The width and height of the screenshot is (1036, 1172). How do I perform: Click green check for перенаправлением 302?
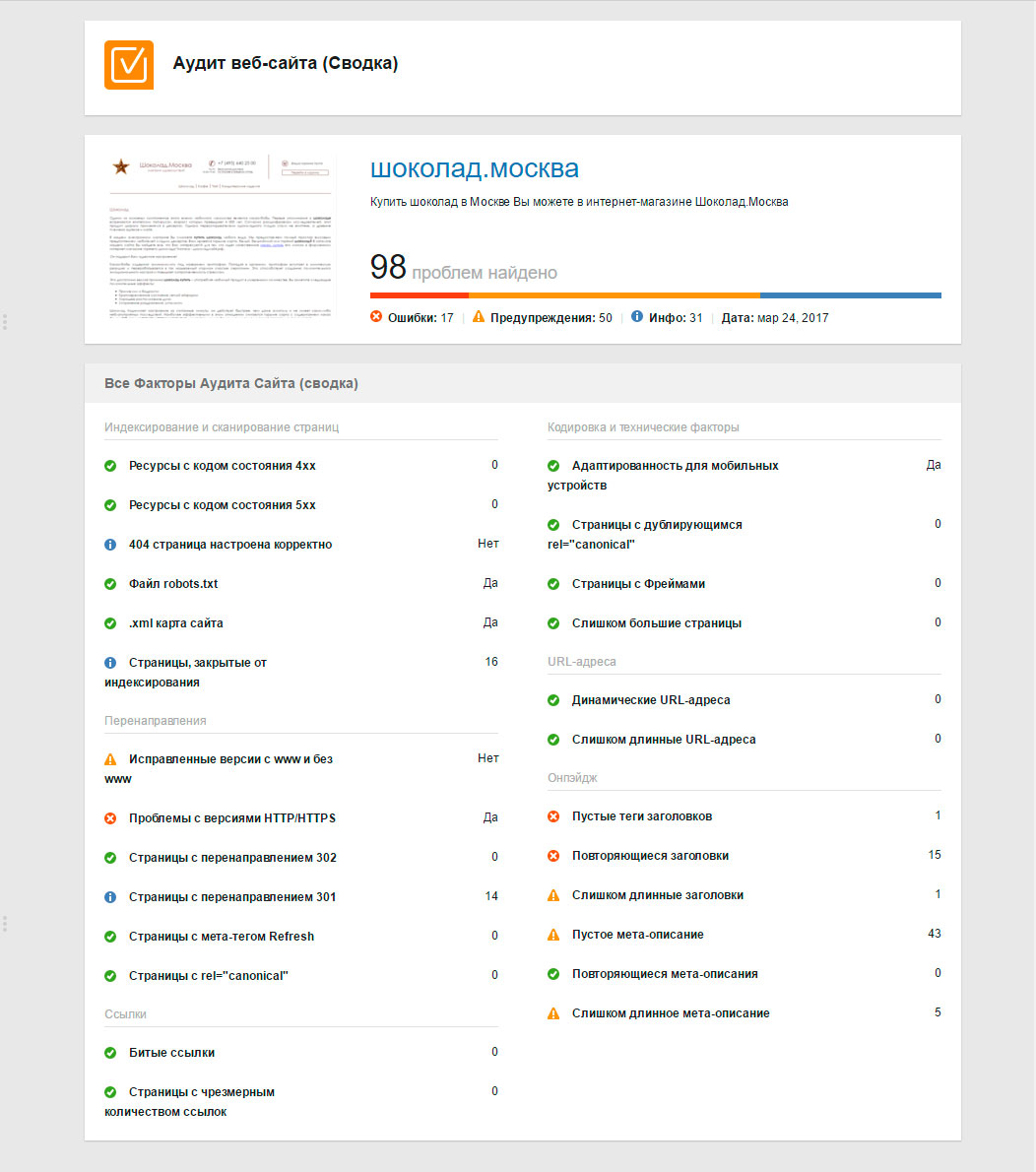tap(110, 858)
